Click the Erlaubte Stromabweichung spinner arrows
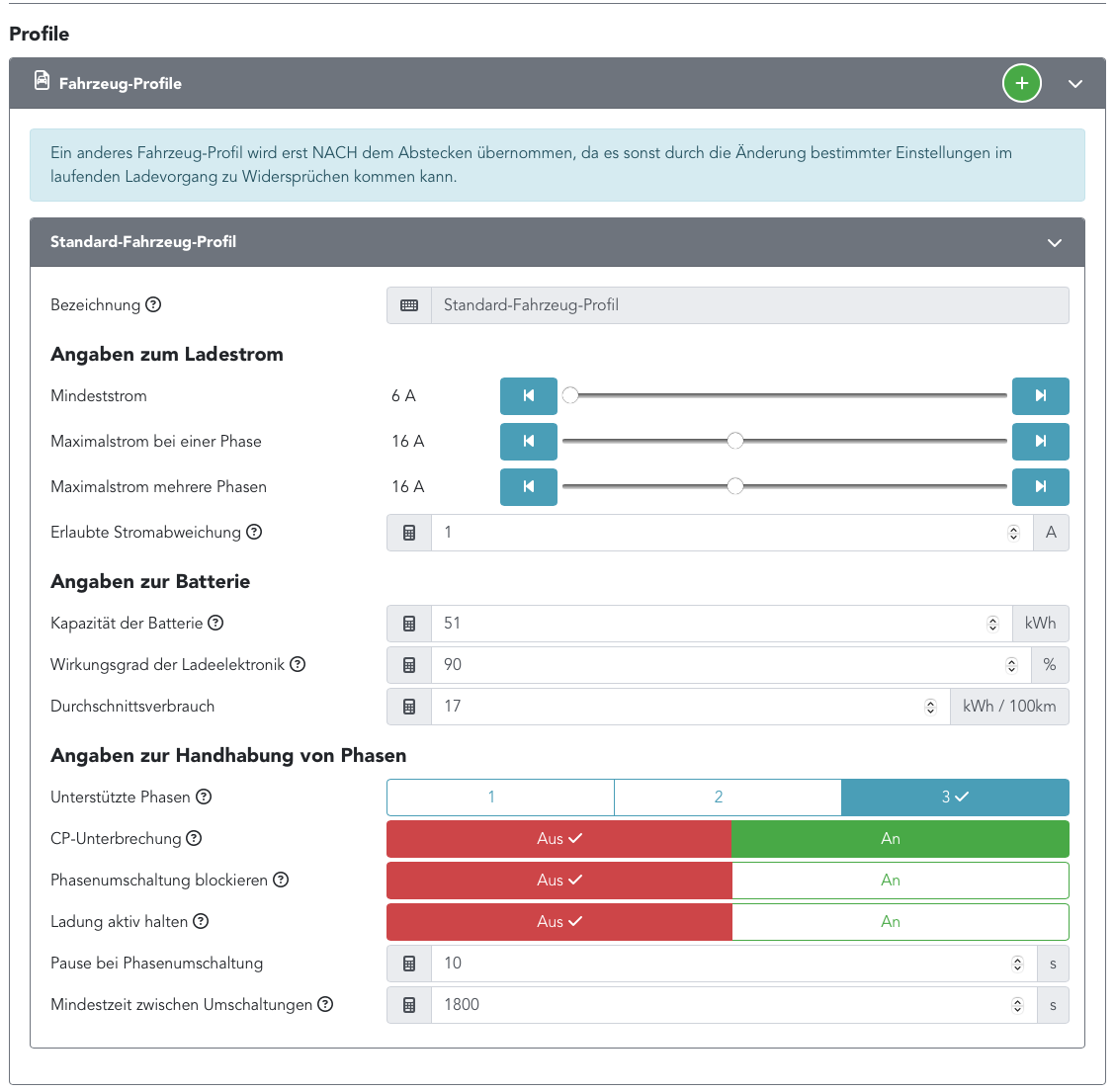Image resolution: width=1115 pixels, height=1092 pixels. (1013, 534)
